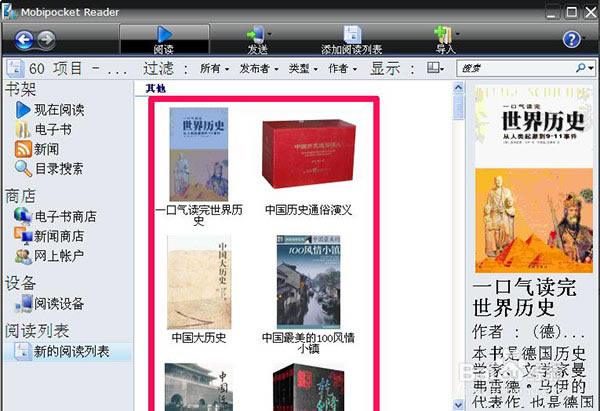This screenshot has height=411, width=600.
Task: Click the books icon next to 电子书
Action: (x=23, y=129)
